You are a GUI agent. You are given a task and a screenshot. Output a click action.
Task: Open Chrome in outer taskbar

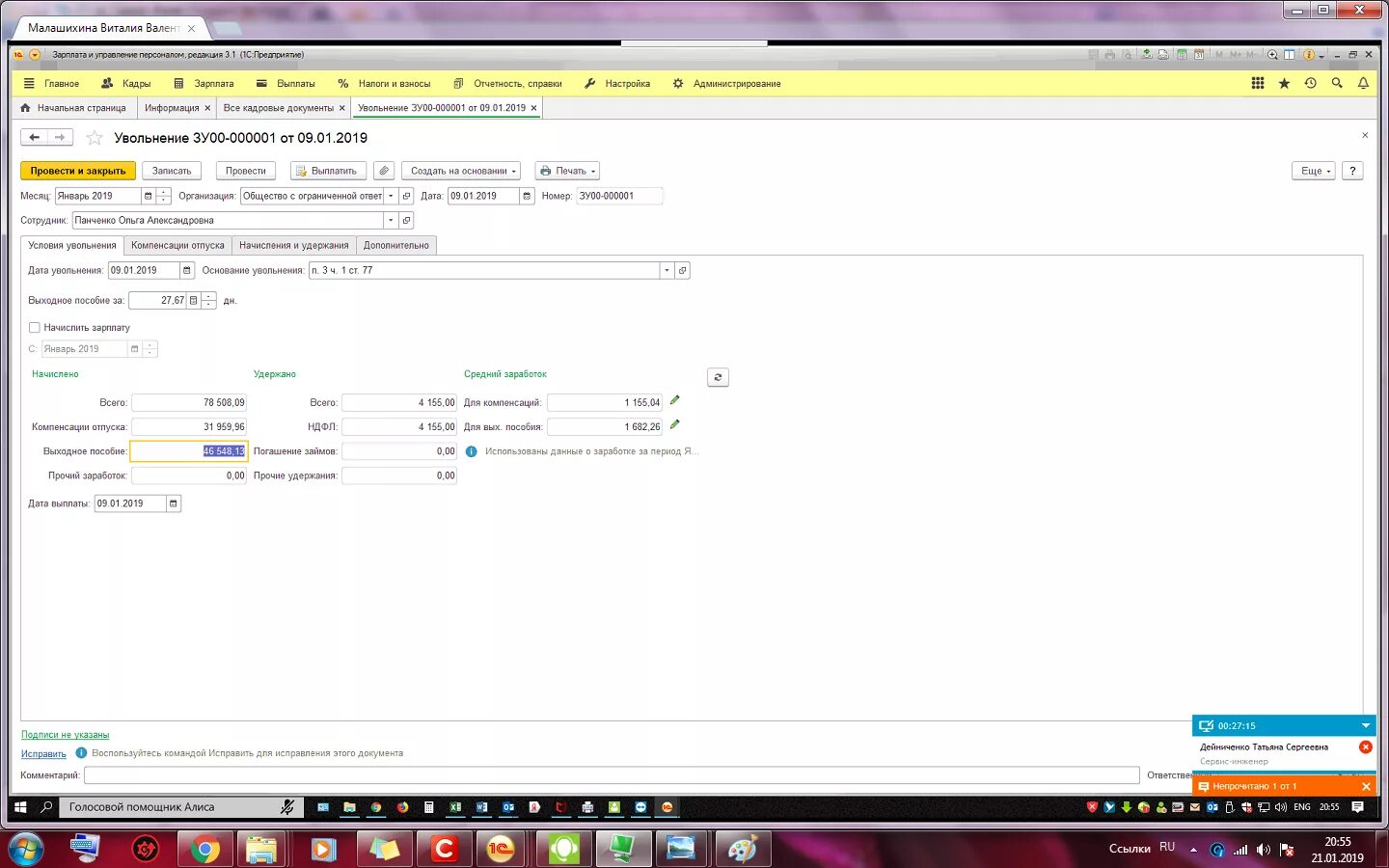[204, 849]
